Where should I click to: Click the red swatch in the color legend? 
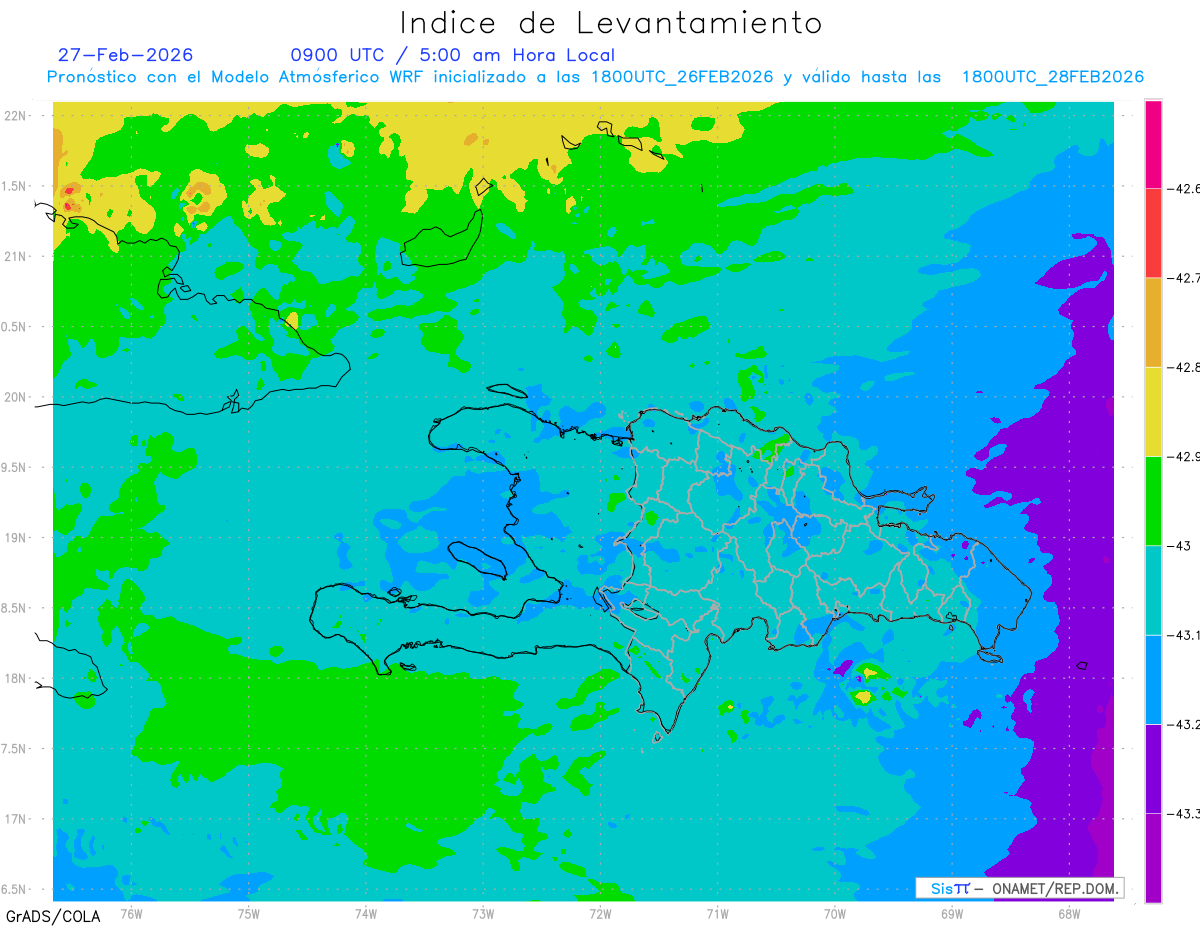(1153, 233)
